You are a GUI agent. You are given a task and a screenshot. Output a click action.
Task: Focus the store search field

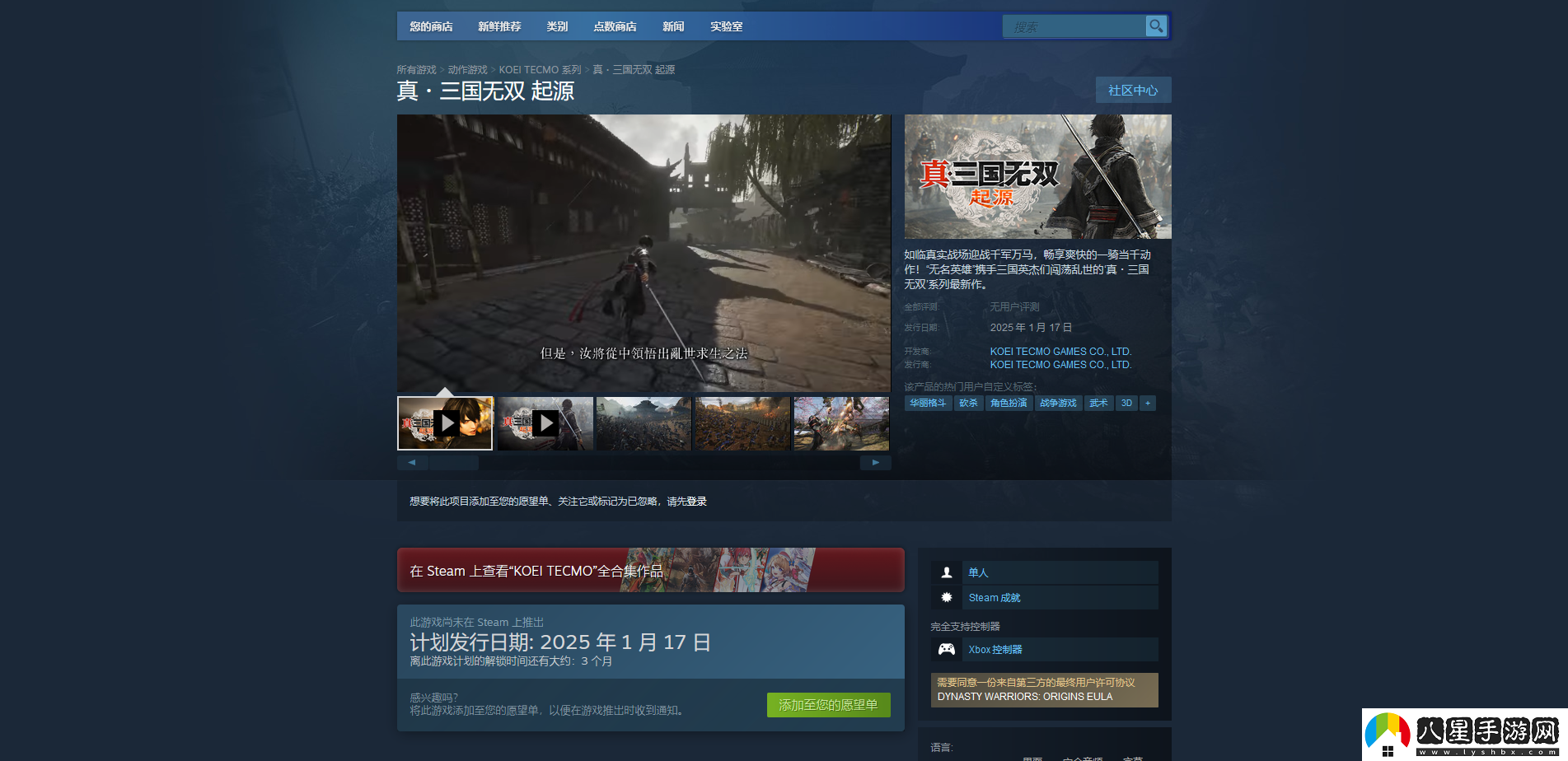(x=1074, y=26)
